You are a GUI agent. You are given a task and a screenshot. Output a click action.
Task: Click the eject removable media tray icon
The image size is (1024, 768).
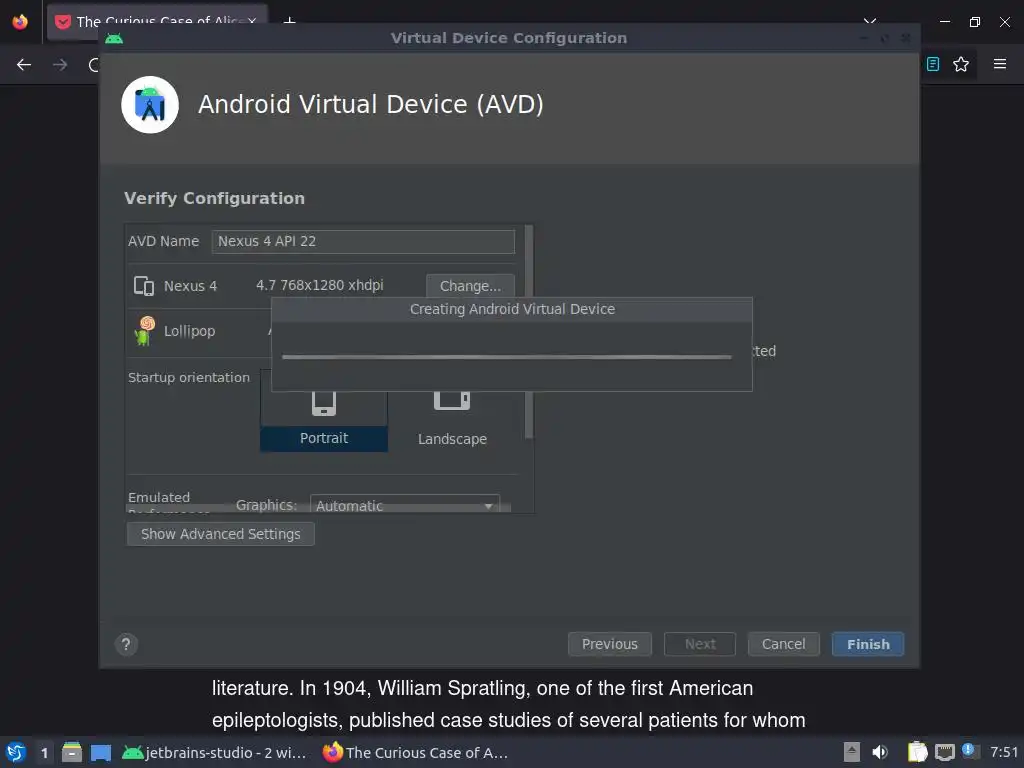(852, 752)
